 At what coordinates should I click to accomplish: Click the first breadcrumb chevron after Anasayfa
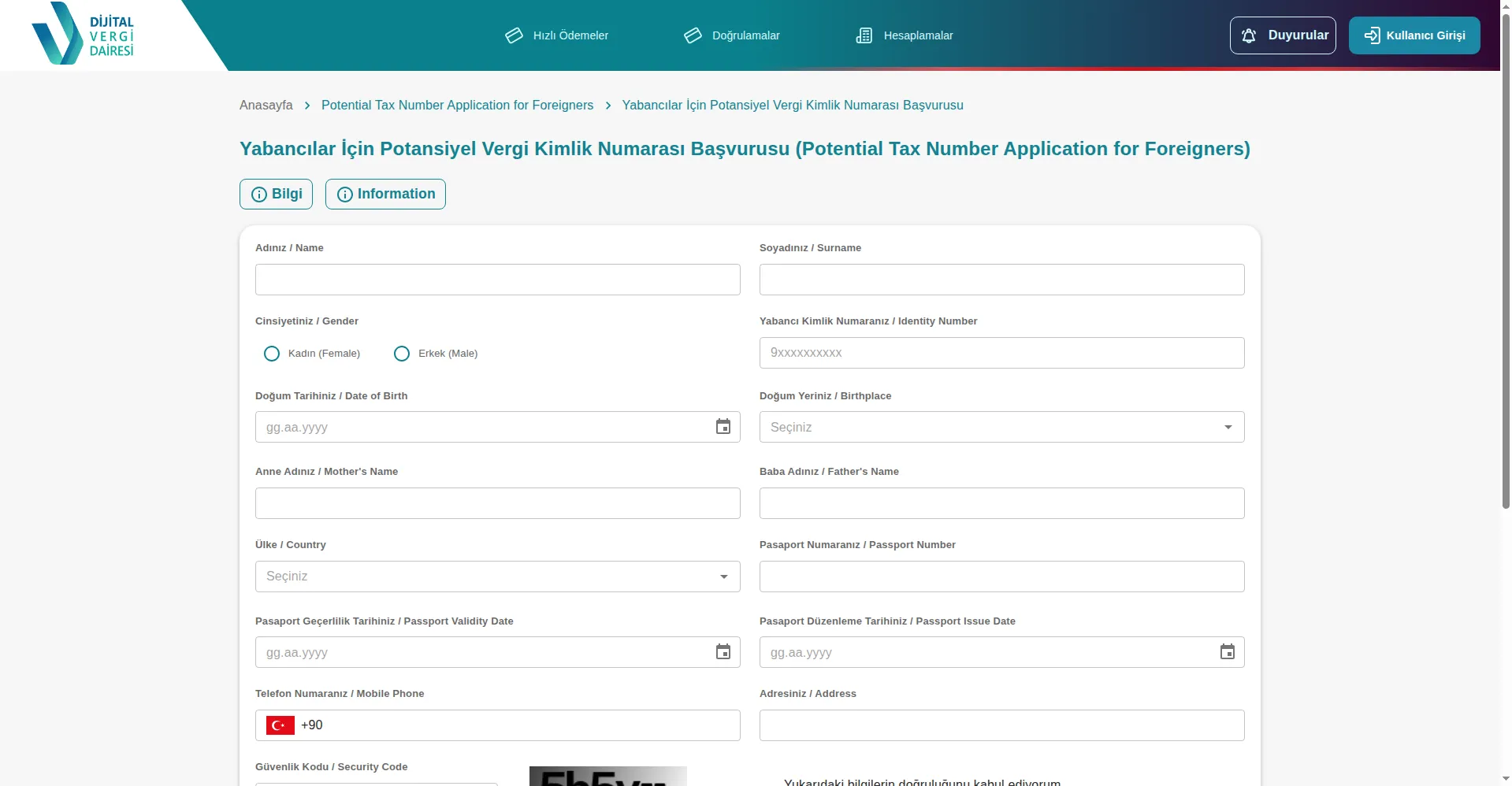(307, 106)
